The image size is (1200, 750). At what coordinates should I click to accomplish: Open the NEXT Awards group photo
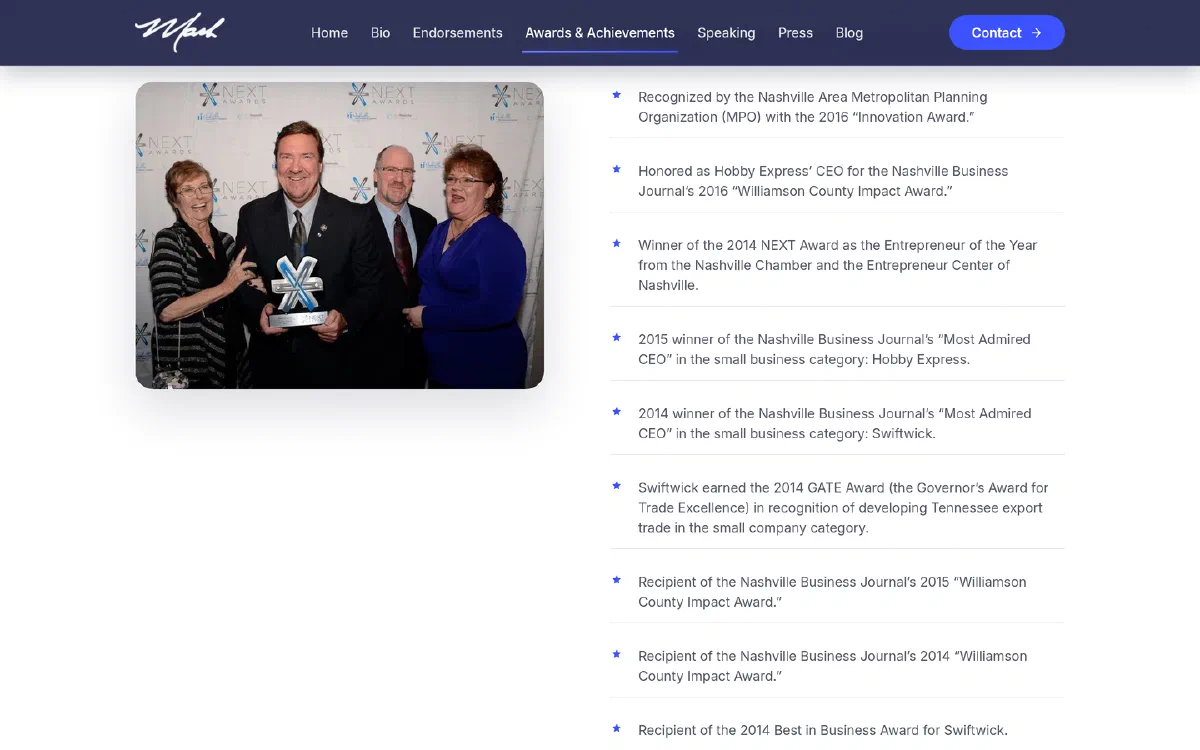point(339,235)
